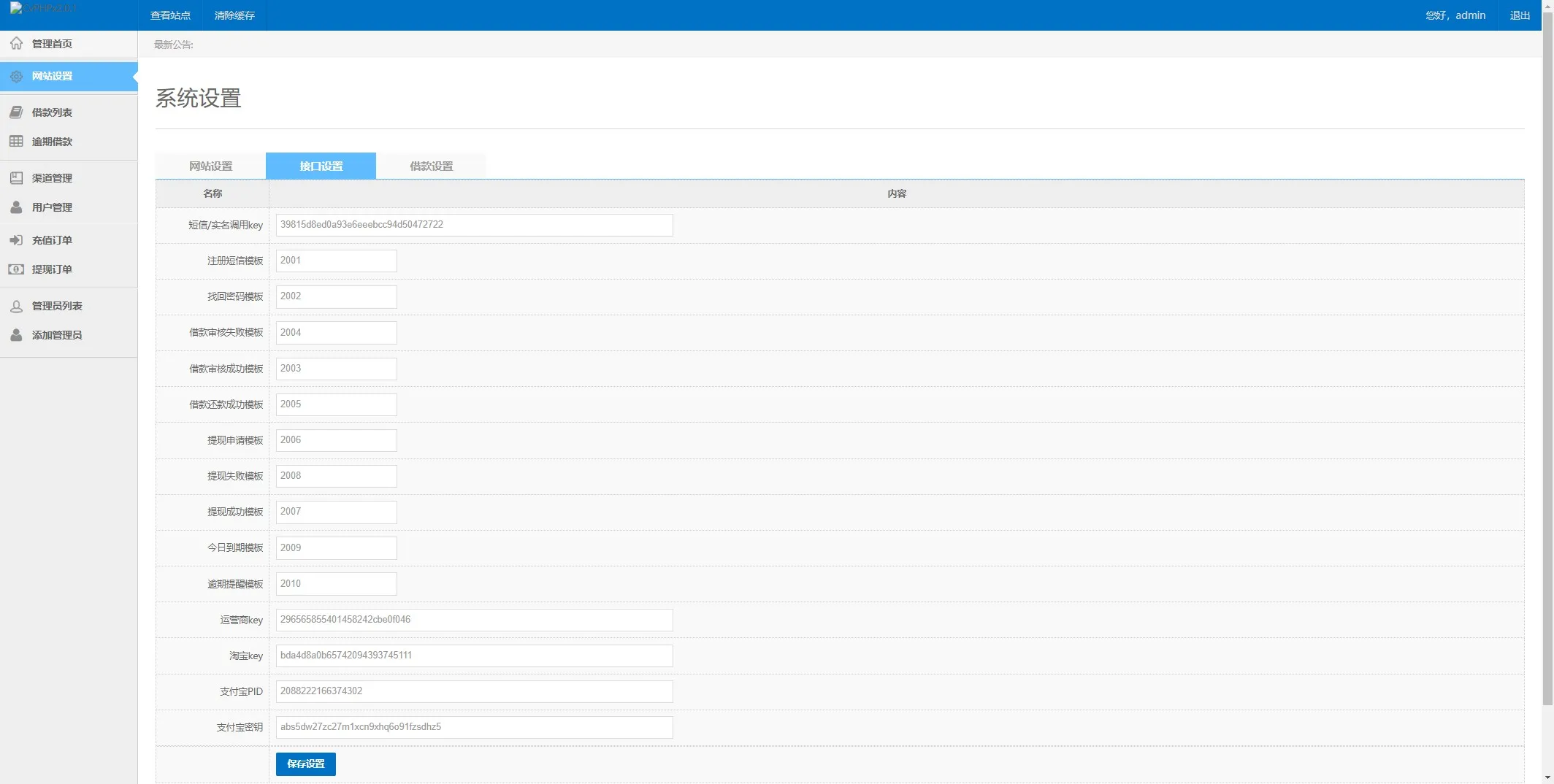Viewport: 1554px width, 784px height.
Task: Select the 渠道管理 sidebar icon
Action: [x=16, y=178]
